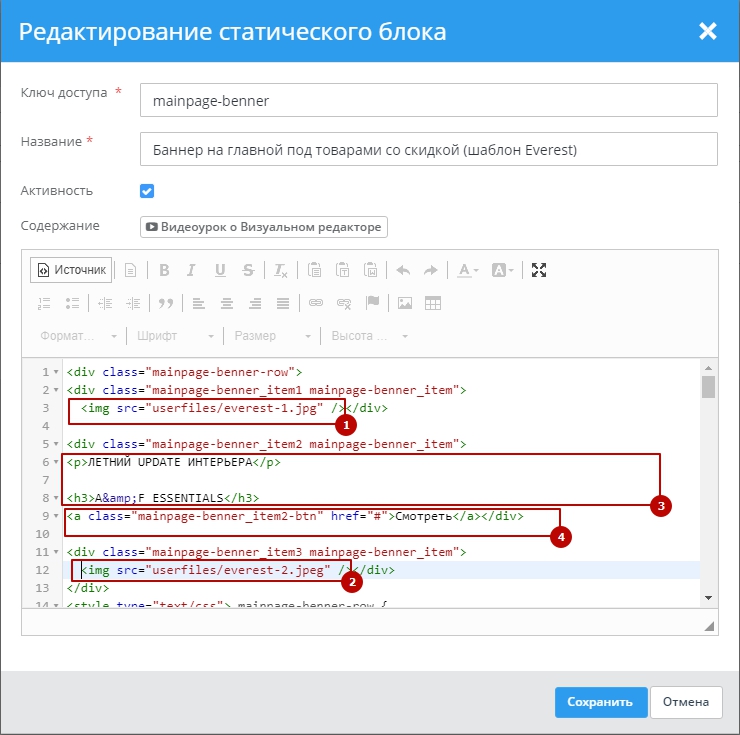Open the Видеоурок о Визуальном редакторе link
This screenshot has width=740, height=735.
click(x=263, y=227)
